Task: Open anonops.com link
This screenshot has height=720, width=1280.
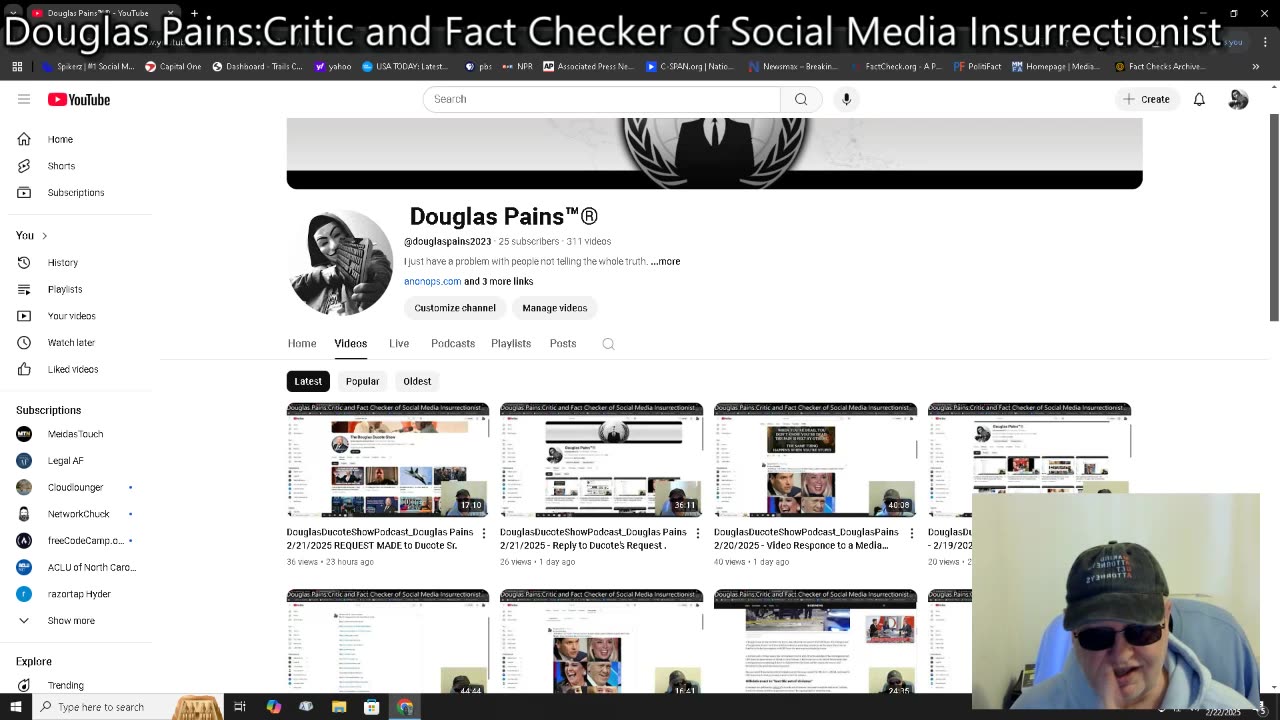Action: point(432,281)
